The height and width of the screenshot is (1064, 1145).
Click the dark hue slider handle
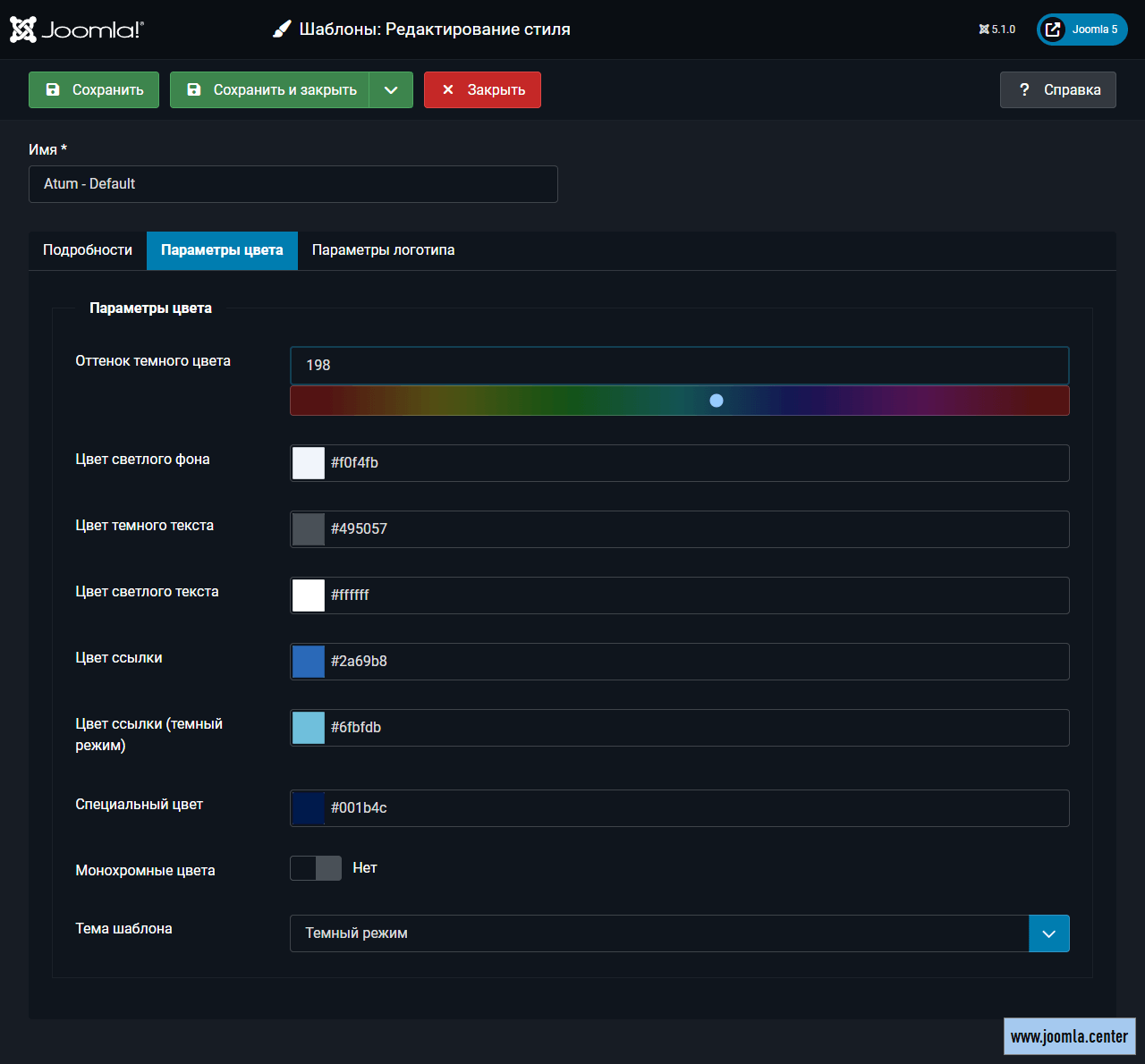point(717,401)
